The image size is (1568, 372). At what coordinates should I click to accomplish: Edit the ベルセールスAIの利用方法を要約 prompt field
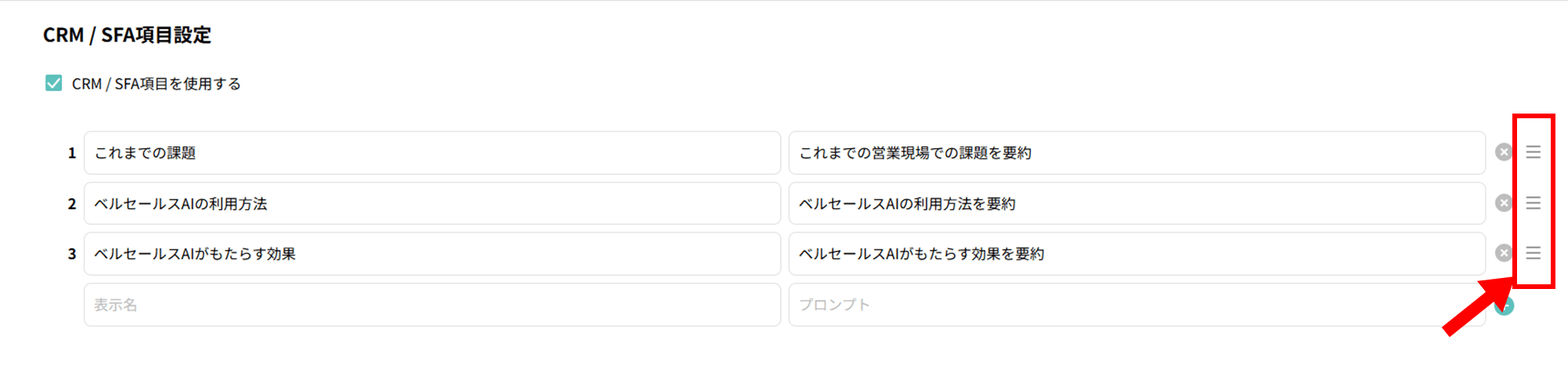tap(1137, 204)
